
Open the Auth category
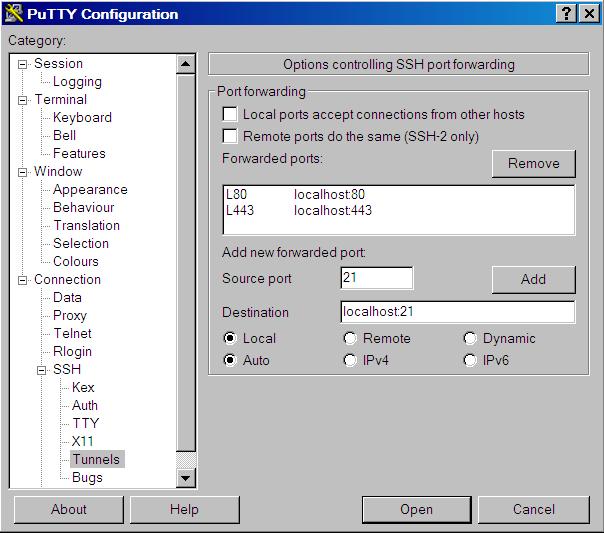(x=85, y=406)
